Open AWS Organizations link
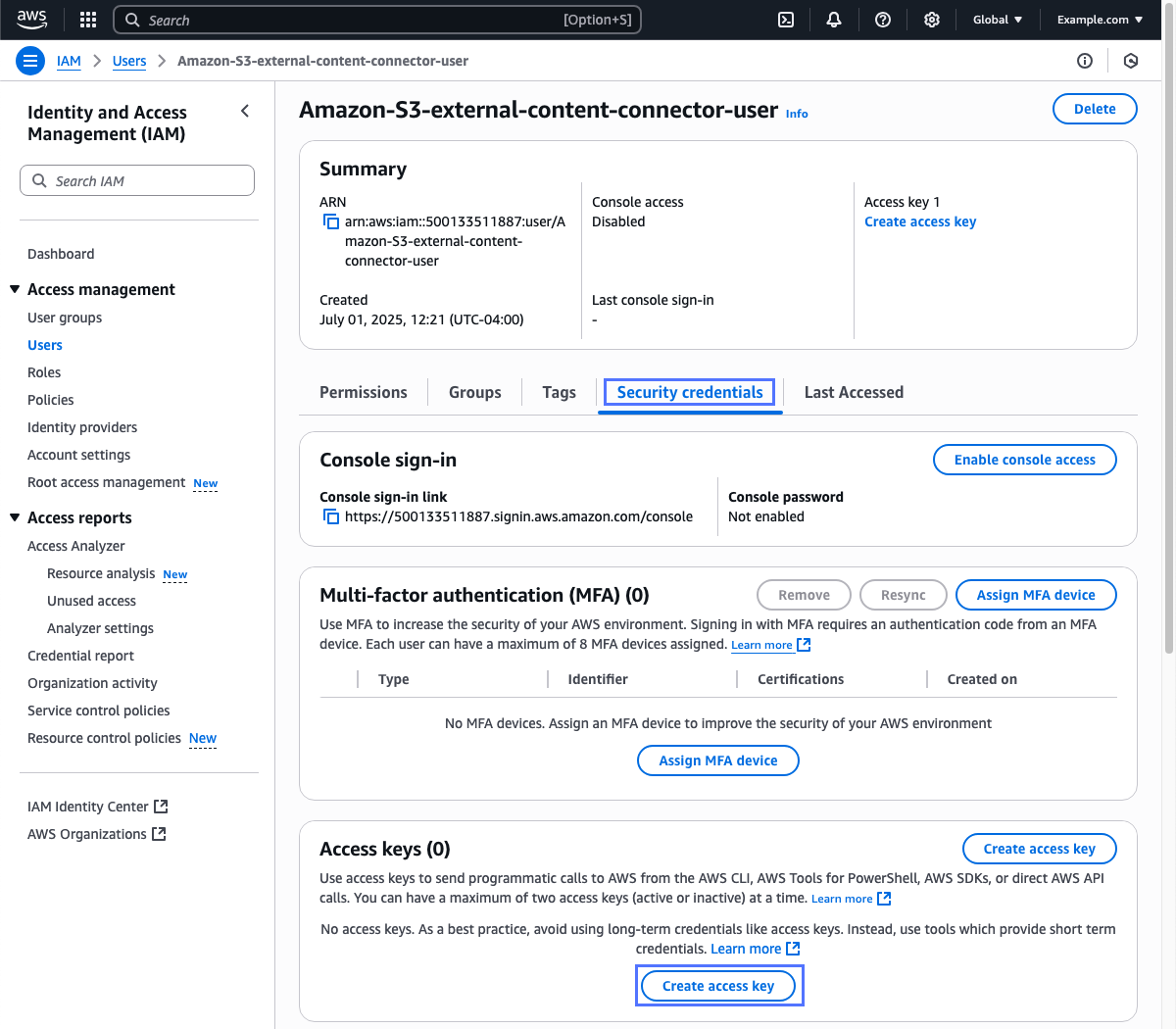The image size is (1176, 1029). (87, 834)
